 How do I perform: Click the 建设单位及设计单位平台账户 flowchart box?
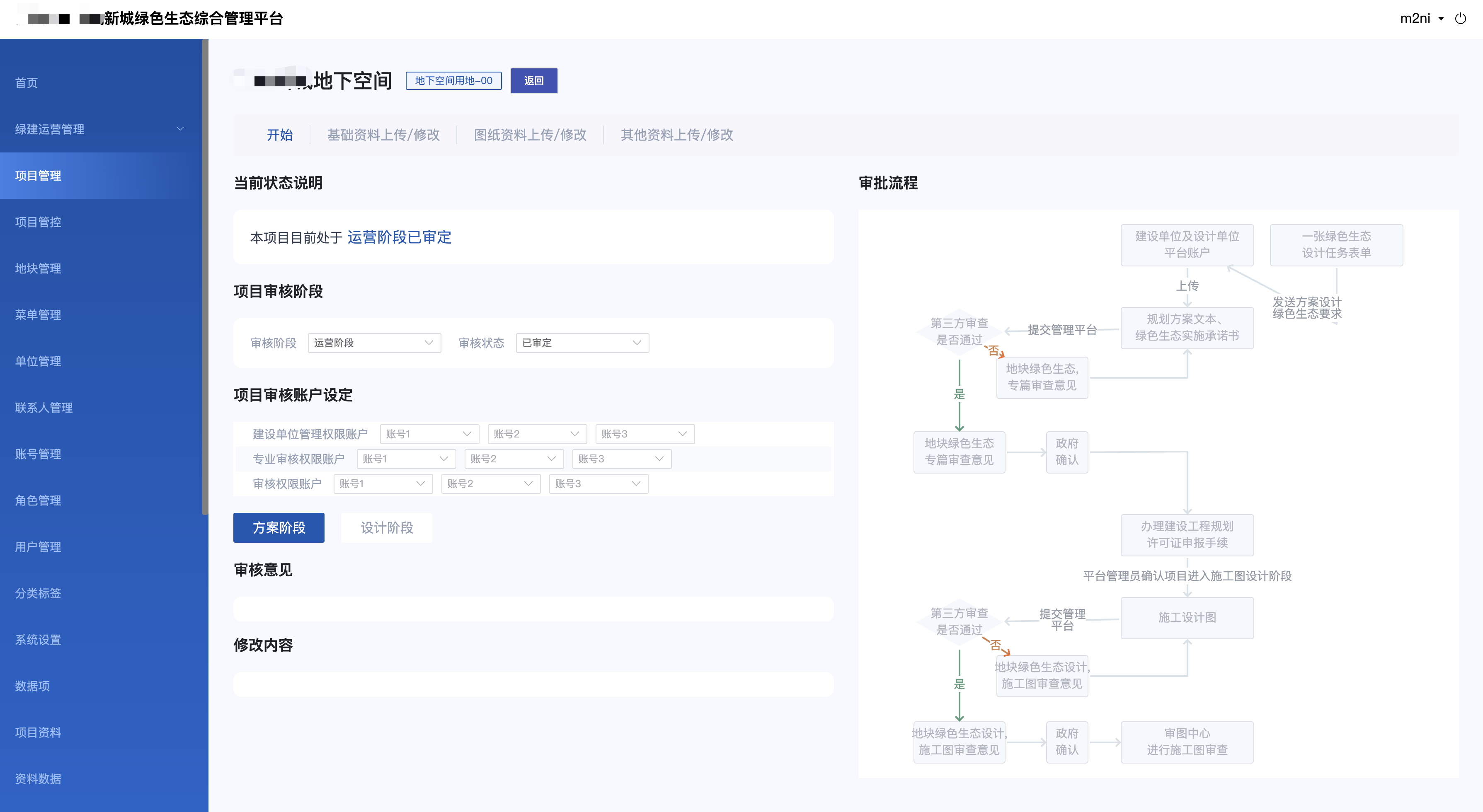point(1187,245)
